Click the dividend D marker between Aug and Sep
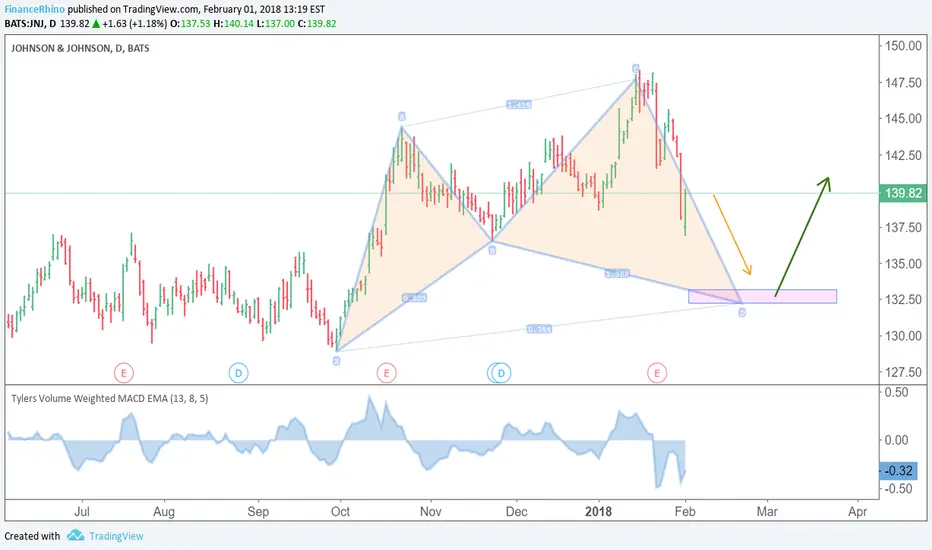This screenshot has width=932, height=550. (238, 373)
